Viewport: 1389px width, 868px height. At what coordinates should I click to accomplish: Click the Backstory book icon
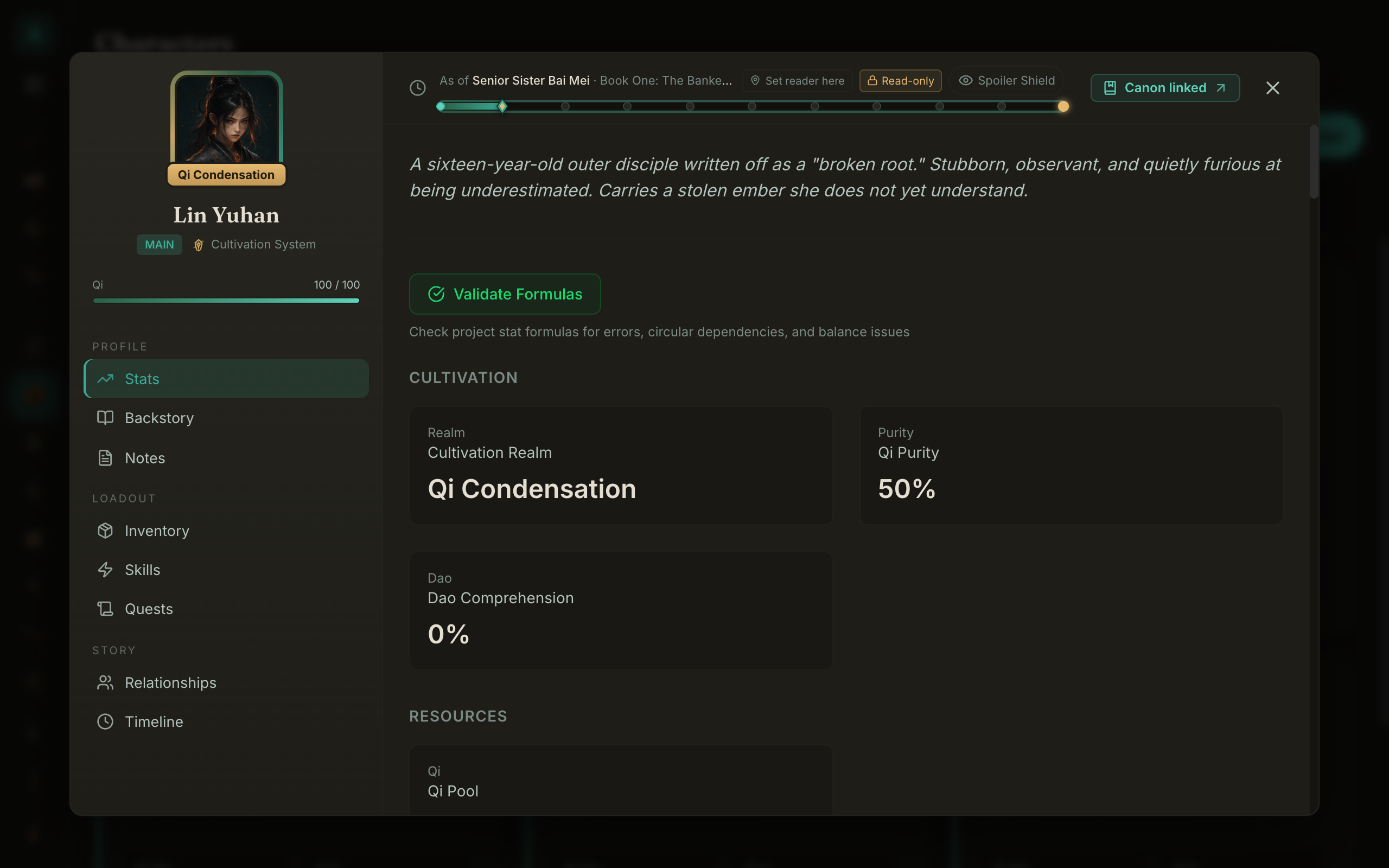point(105,418)
